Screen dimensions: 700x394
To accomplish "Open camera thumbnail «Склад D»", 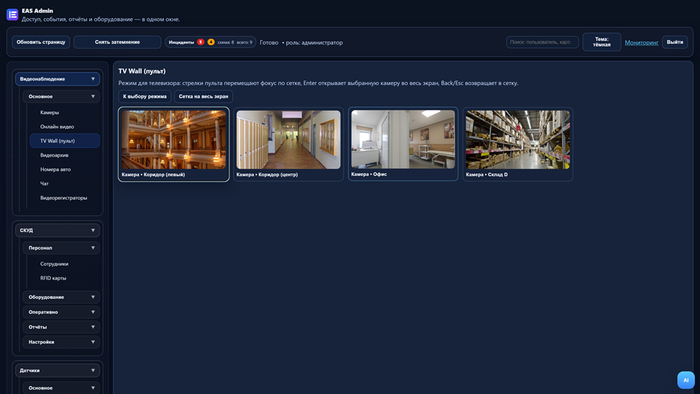I will point(518,144).
